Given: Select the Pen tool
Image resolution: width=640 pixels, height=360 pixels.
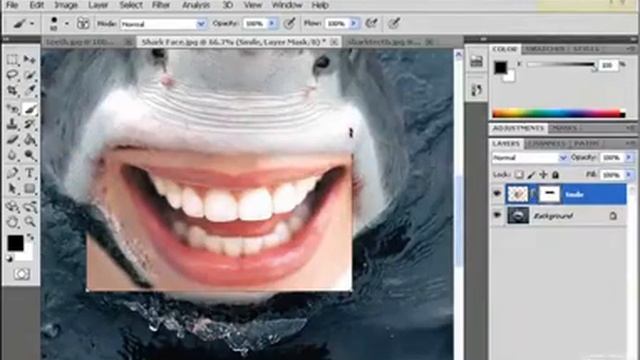Looking at the screenshot, I should [x=12, y=173].
